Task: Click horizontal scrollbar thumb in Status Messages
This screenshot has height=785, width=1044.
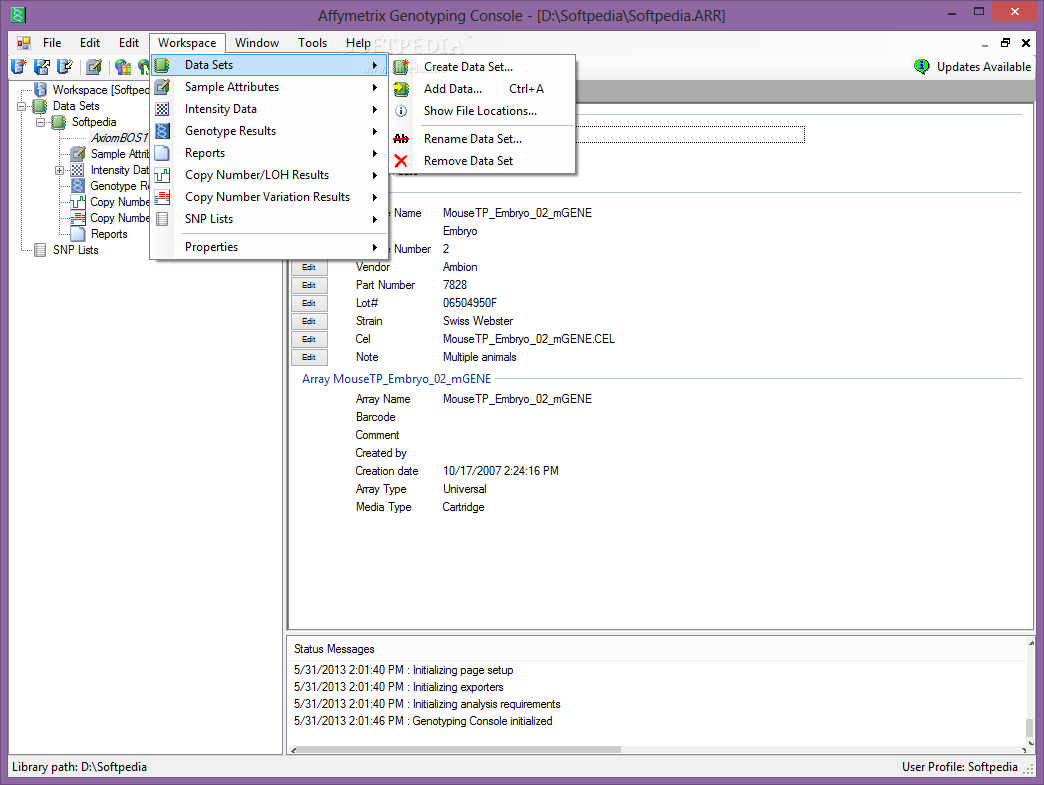Action: coord(459,749)
